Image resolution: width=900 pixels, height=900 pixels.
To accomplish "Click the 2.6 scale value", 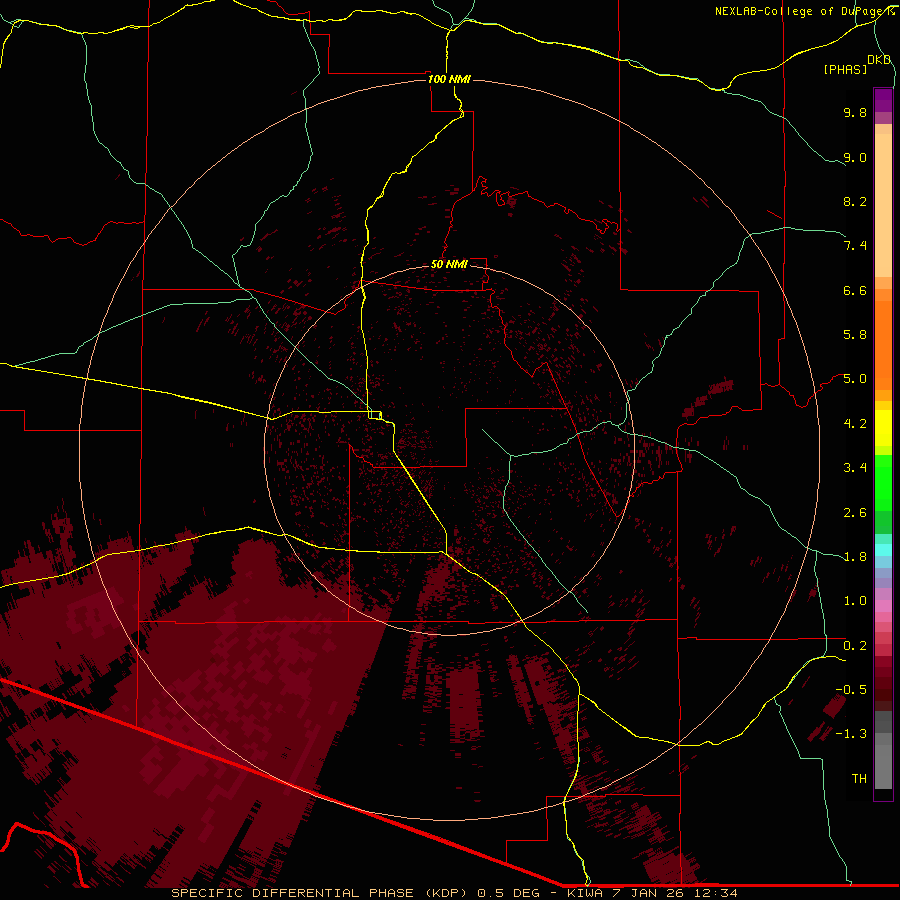I will pos(855,513).
